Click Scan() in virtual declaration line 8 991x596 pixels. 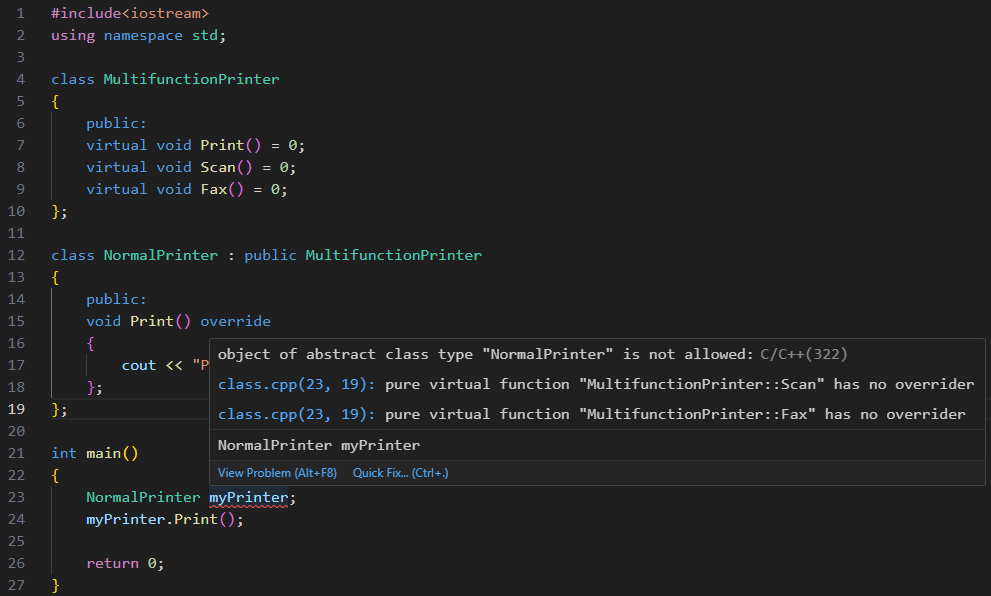tap(226, 167)
